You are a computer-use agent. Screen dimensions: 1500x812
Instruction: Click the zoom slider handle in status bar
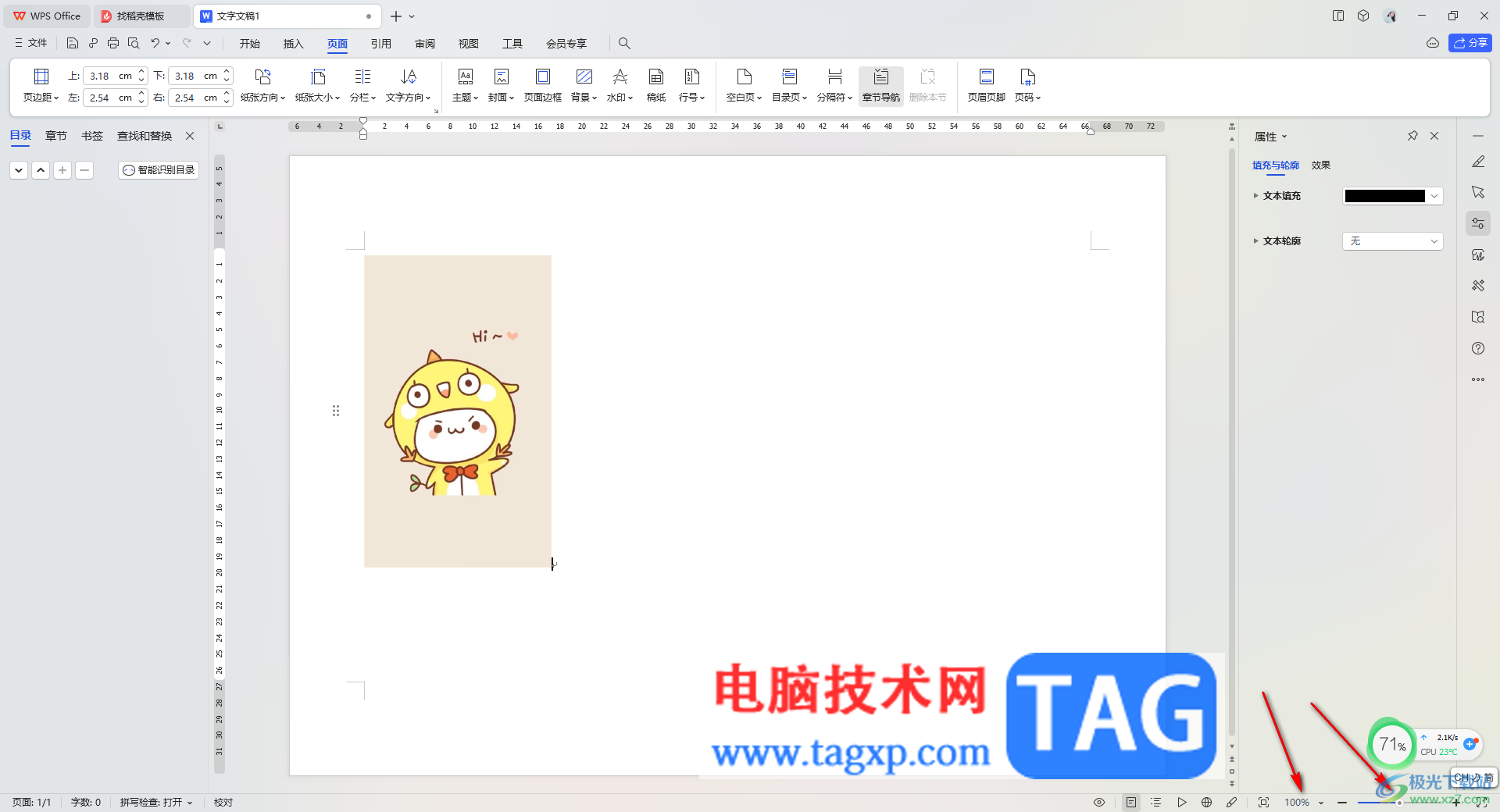coord(1399,803)
